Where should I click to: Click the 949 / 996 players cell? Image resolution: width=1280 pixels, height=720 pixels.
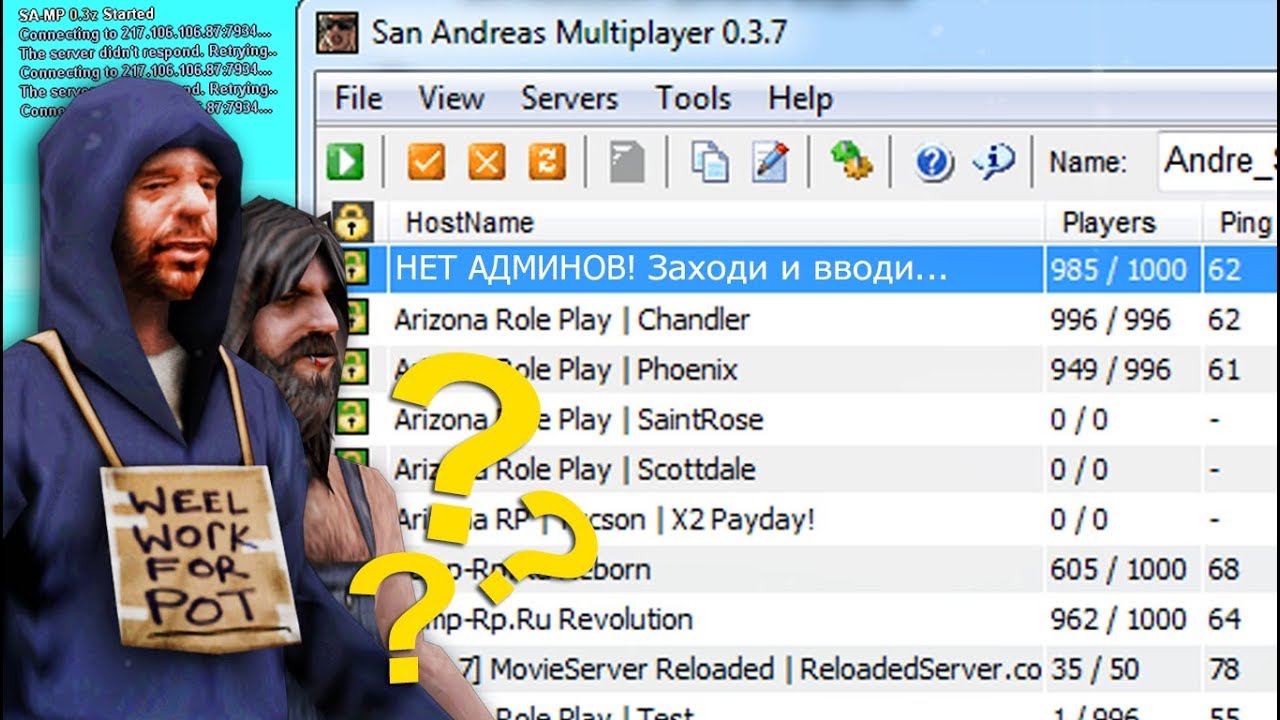tap(1110, 369)
